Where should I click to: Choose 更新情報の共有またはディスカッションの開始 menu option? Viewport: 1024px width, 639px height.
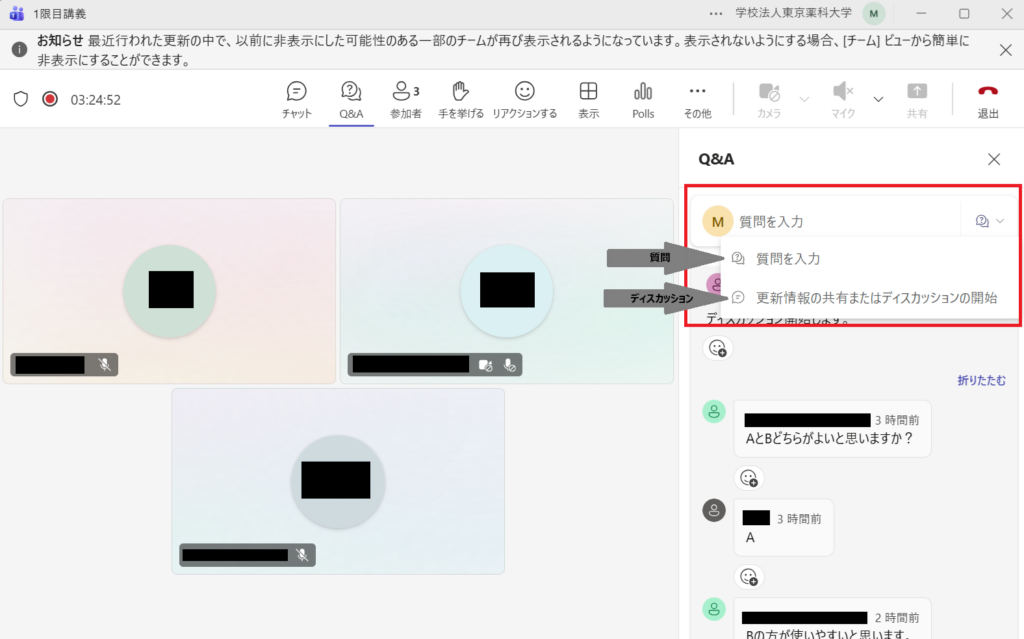[876, 298]
